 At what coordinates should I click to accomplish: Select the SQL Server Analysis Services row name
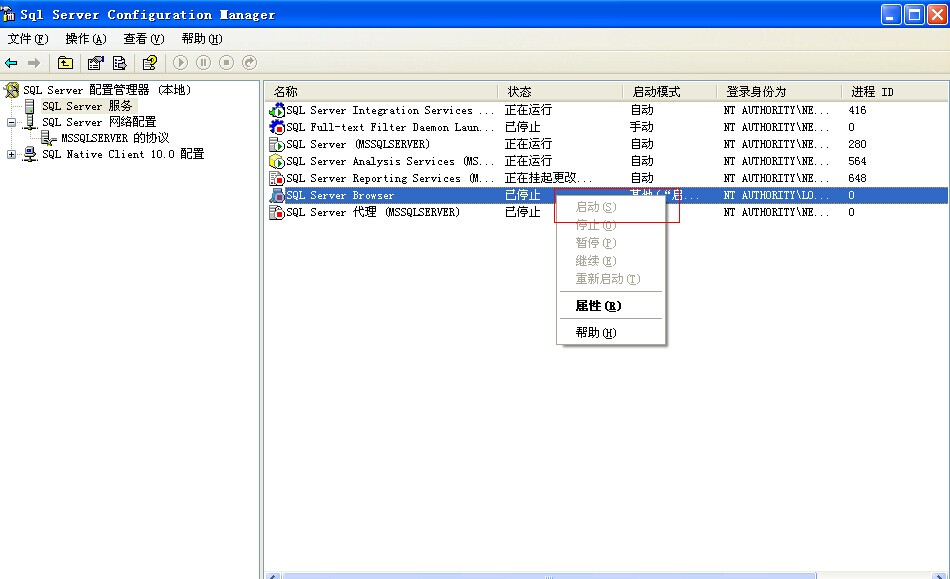[390, 161]
